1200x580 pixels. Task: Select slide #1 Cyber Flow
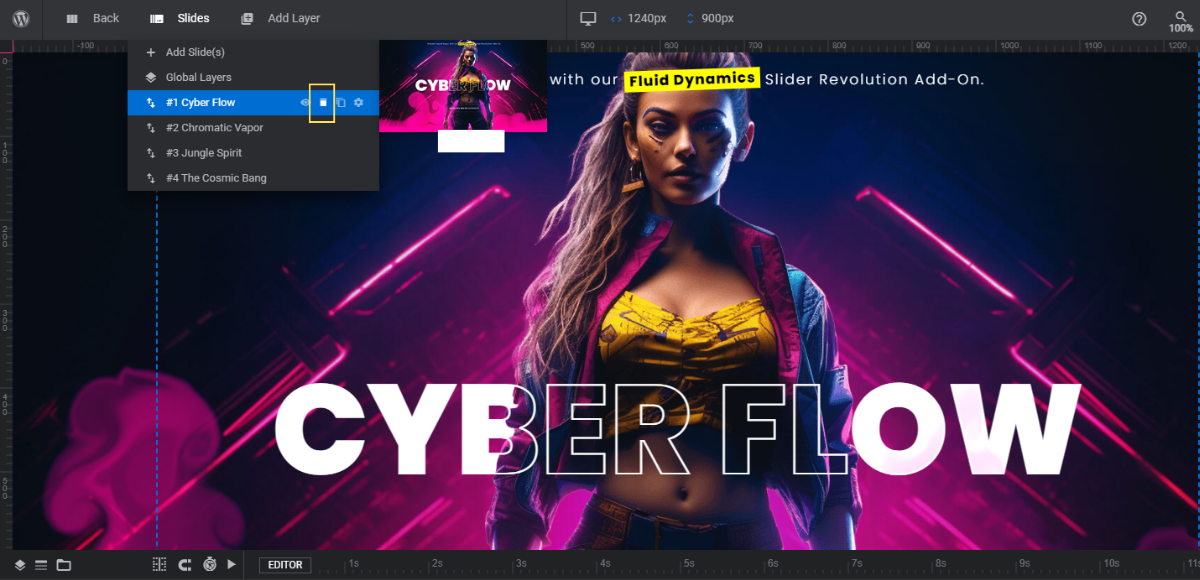tap(253, 102)
